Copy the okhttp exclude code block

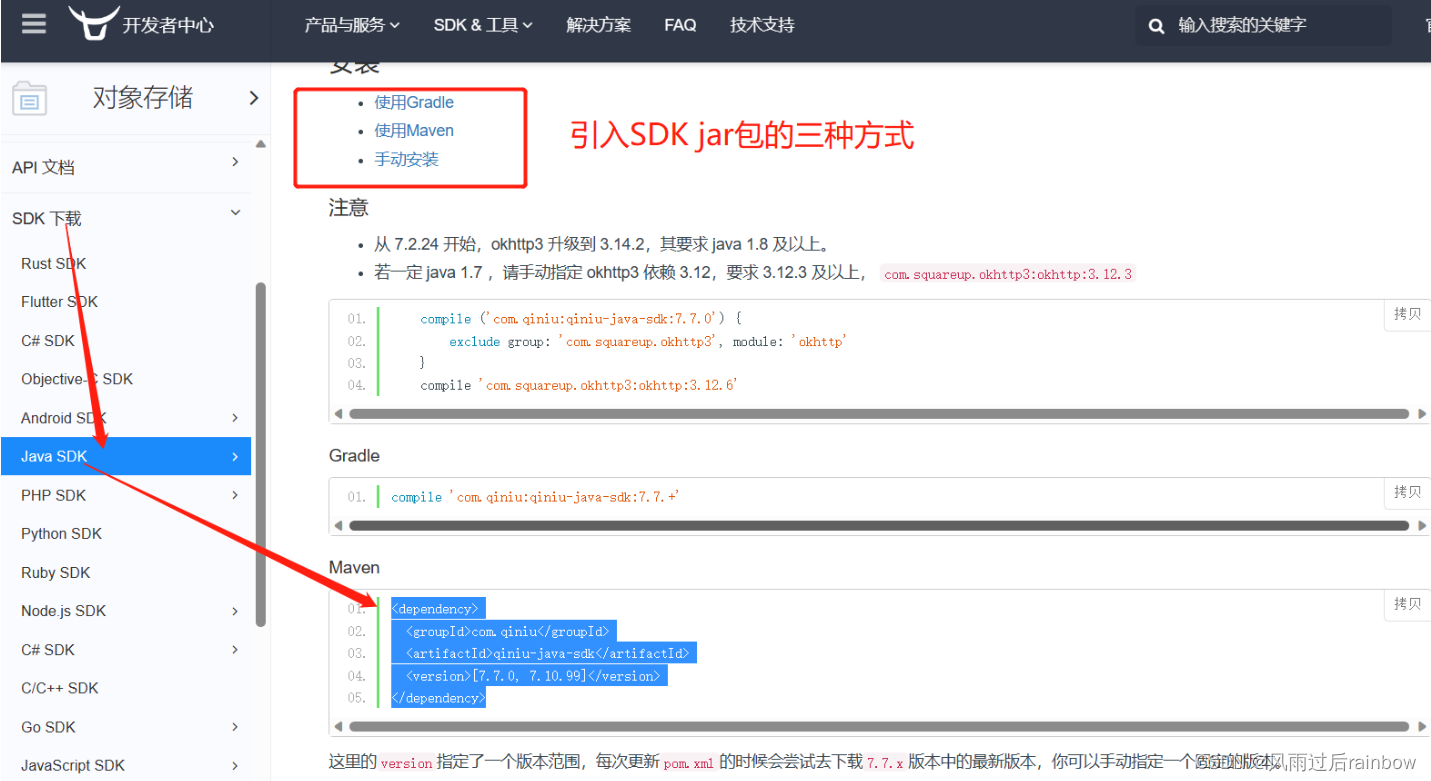tap(1407, 314)
